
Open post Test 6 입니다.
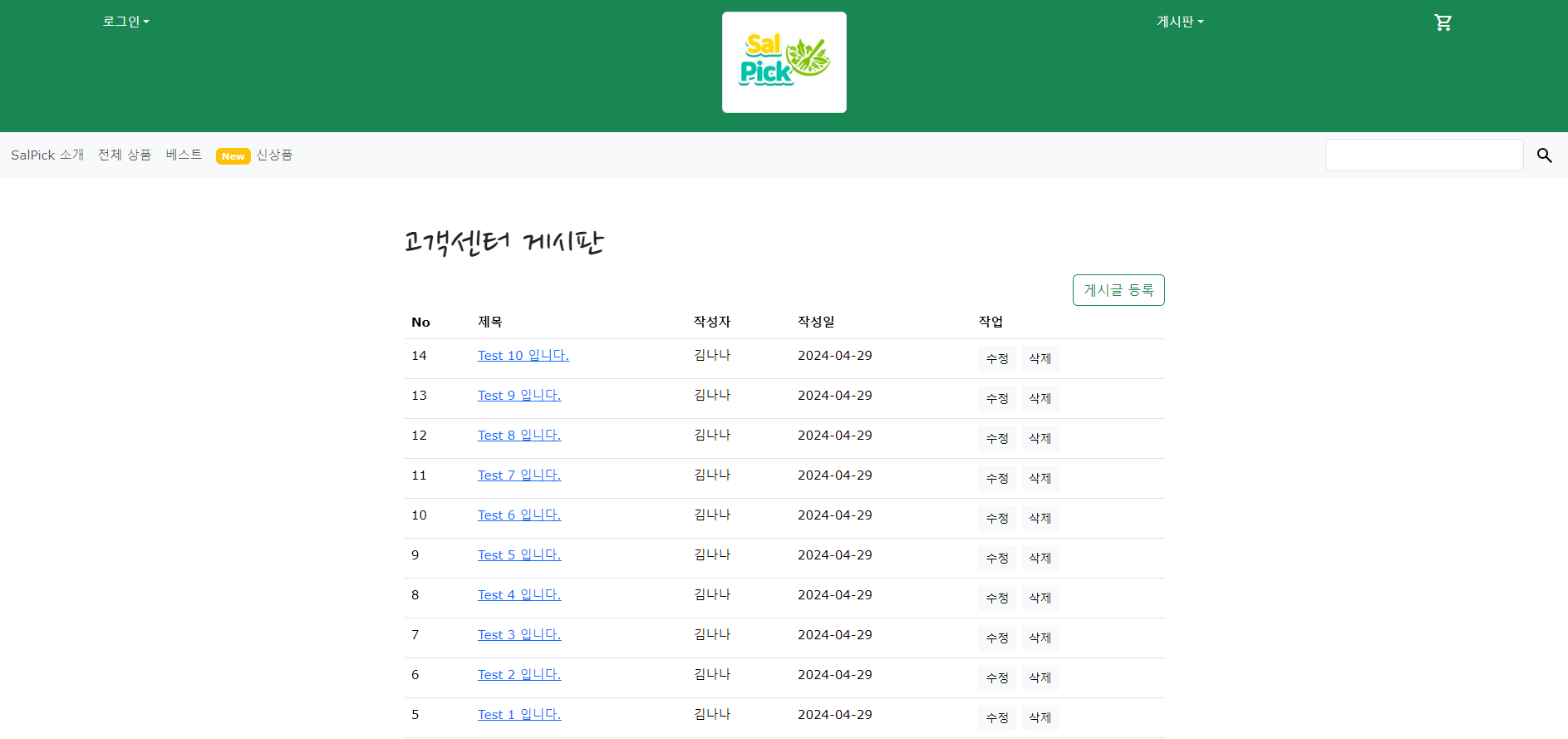coord(519,515)
